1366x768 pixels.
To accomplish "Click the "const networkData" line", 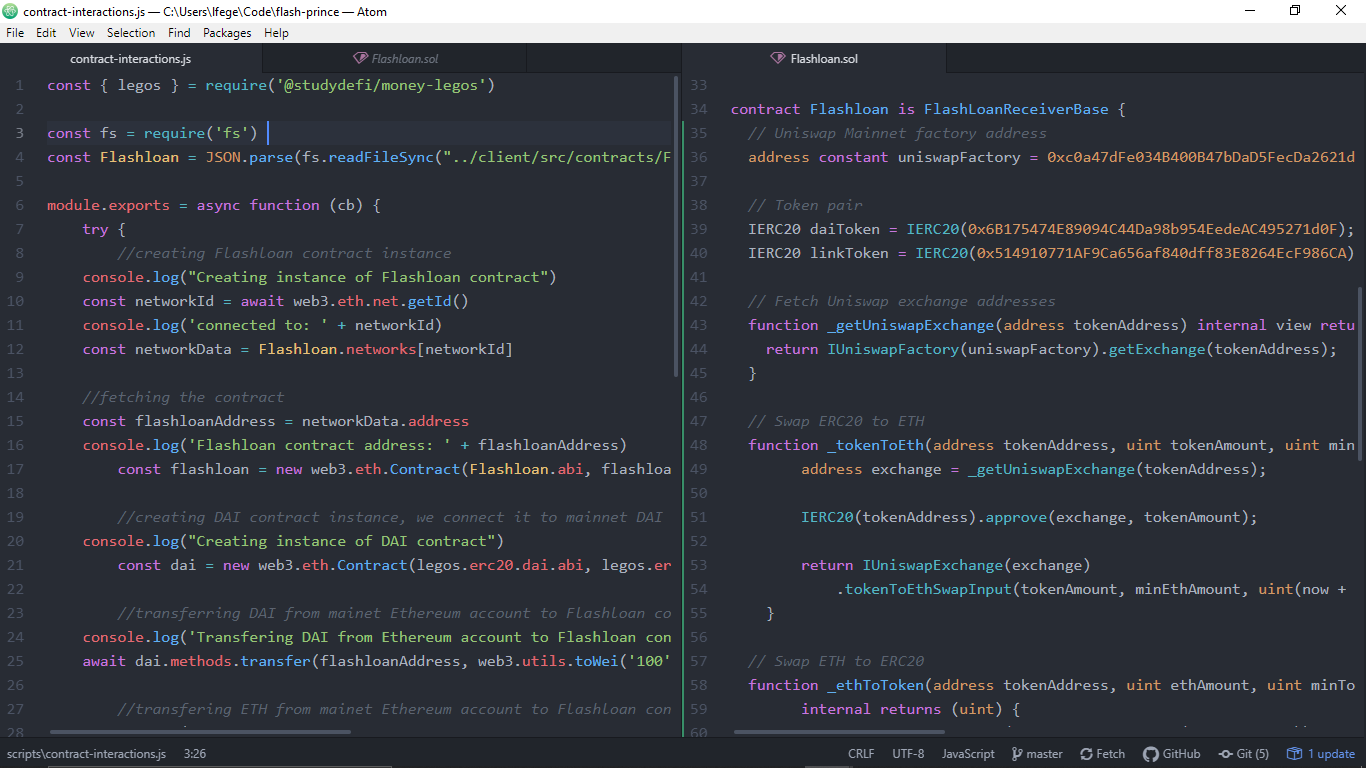I will click(x=298, y=349).
